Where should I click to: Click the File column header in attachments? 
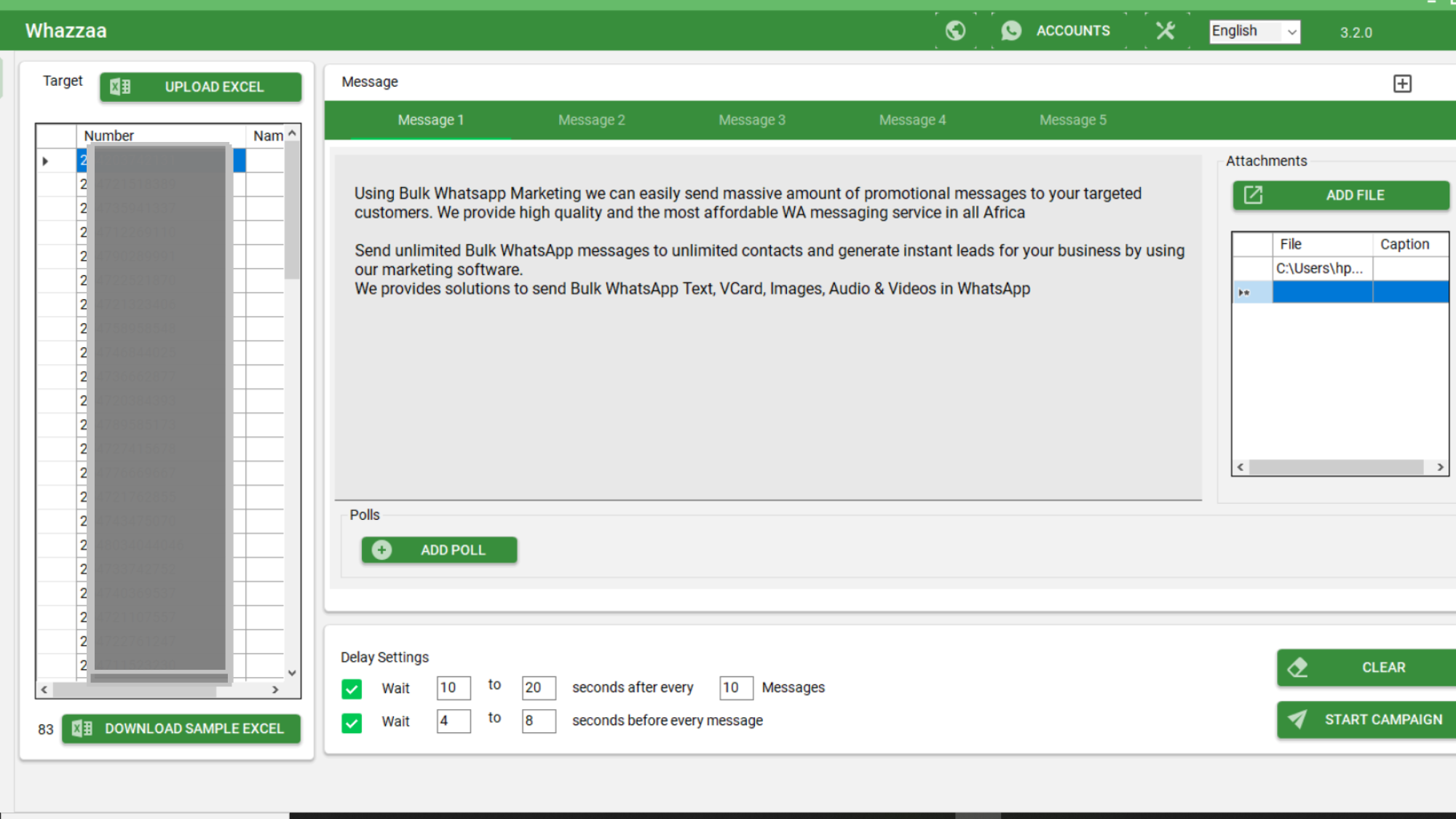1322,244
